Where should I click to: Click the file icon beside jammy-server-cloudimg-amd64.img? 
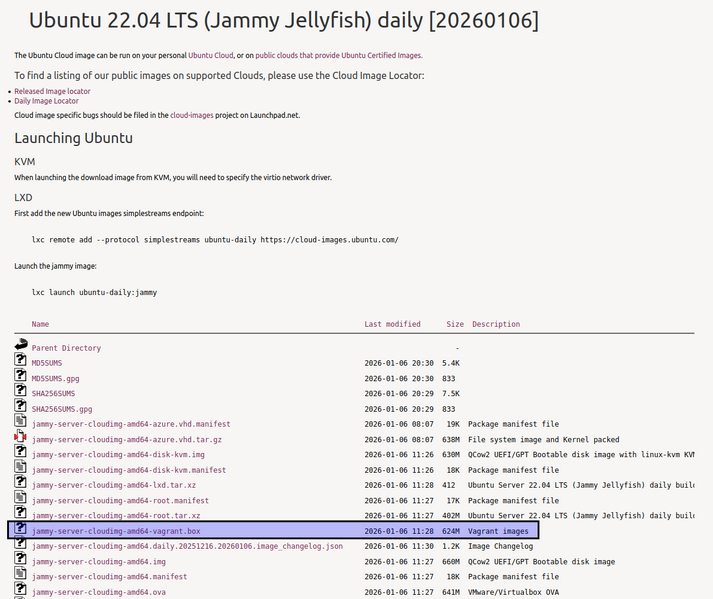tap(20, 558)
